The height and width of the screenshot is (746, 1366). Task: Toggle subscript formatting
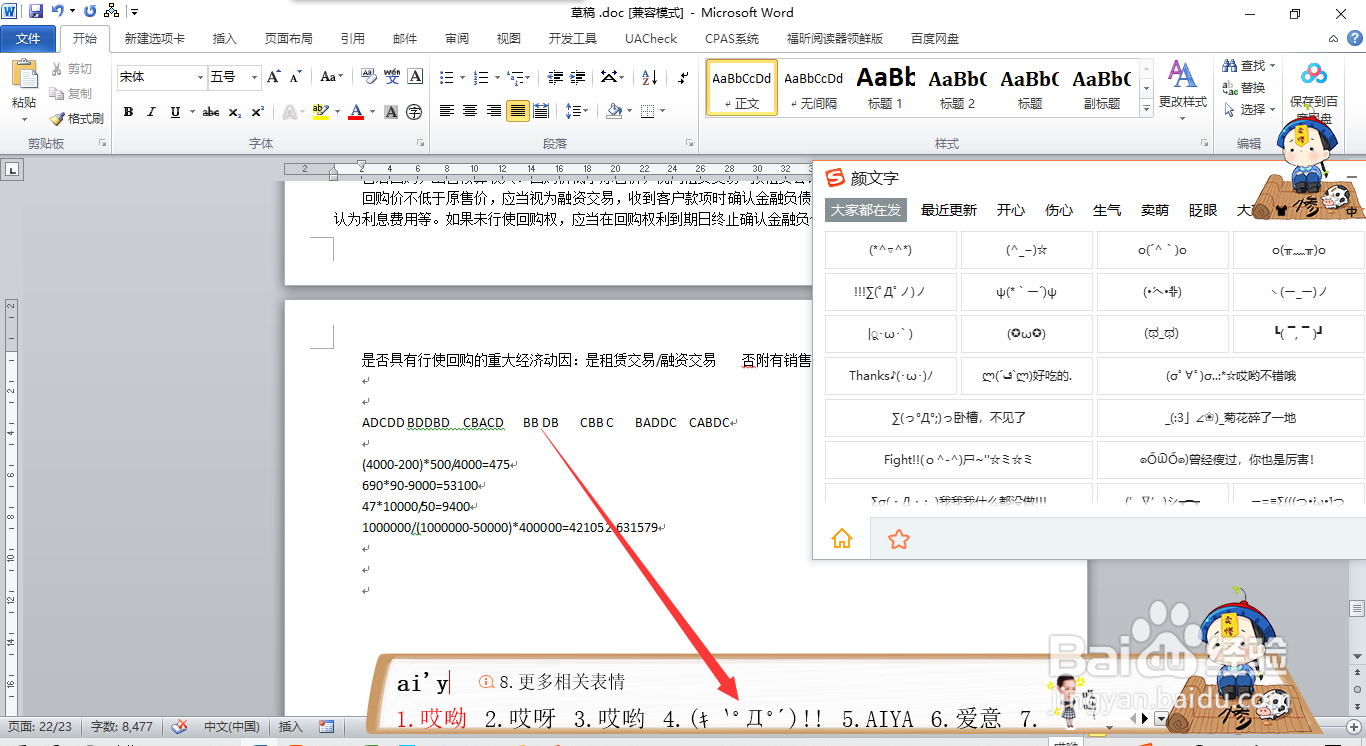[x=234, y=111]
